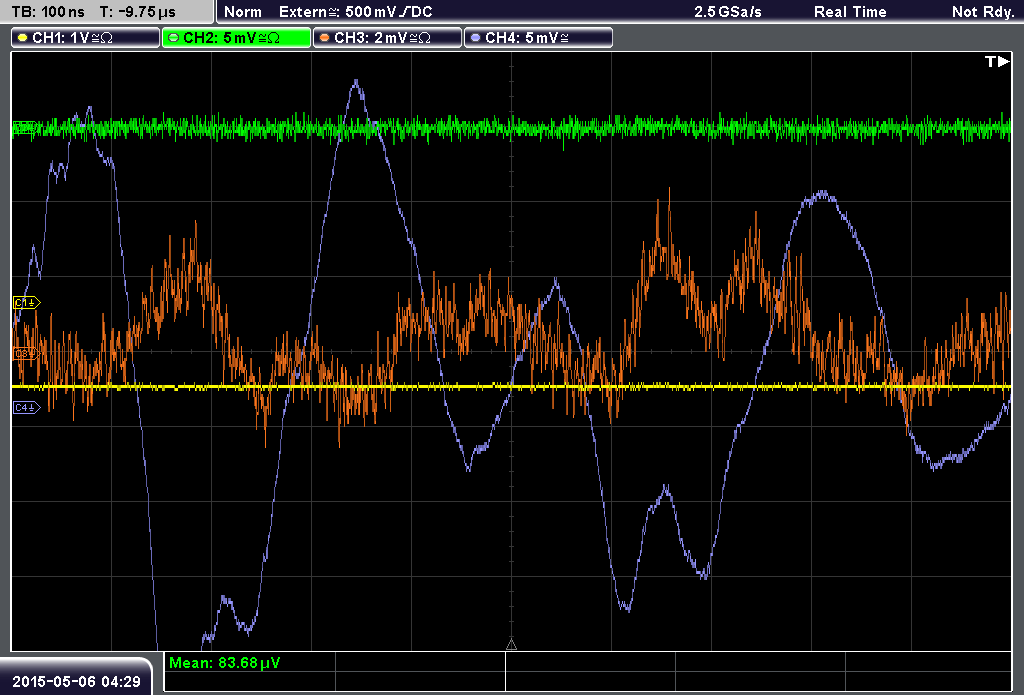Click the blue dot of CH4

475,38
